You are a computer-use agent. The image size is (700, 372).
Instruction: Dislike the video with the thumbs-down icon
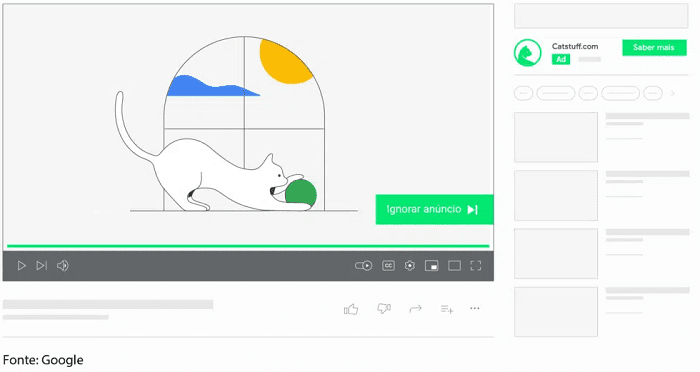[x=384, y=308]
